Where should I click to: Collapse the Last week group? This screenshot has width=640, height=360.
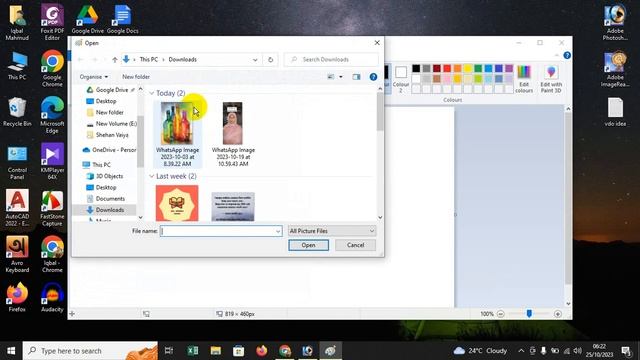[x=151, y=176]
